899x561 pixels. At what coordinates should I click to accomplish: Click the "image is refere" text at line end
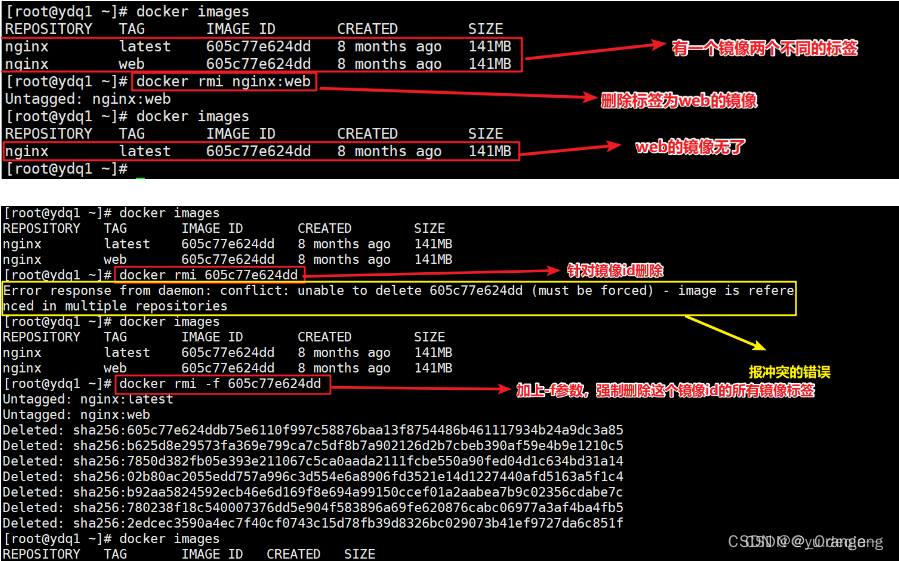(736, 291)
